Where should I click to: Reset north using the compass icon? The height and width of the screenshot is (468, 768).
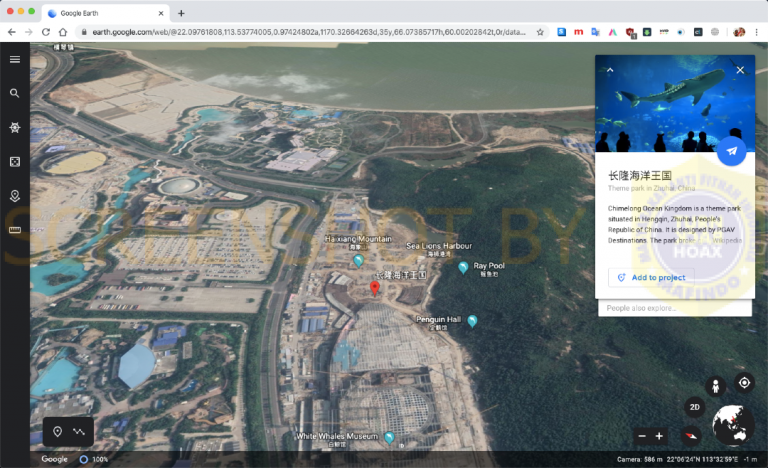pyautogui.click(x=691, y=436)
